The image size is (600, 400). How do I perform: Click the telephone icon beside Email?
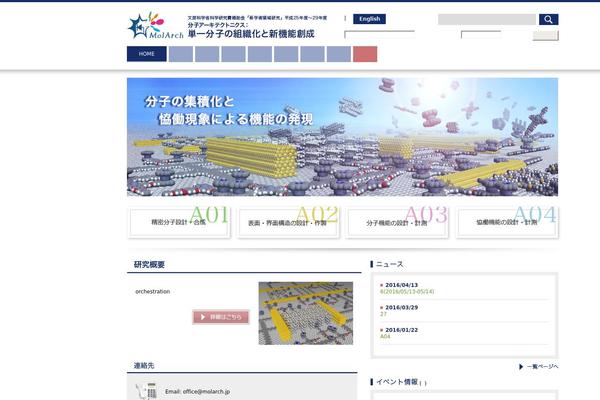[x=146, y=391]
